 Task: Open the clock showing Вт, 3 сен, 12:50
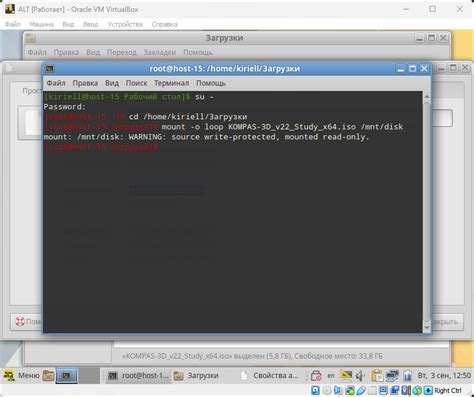pyautogui.click(x=444, y=376)
